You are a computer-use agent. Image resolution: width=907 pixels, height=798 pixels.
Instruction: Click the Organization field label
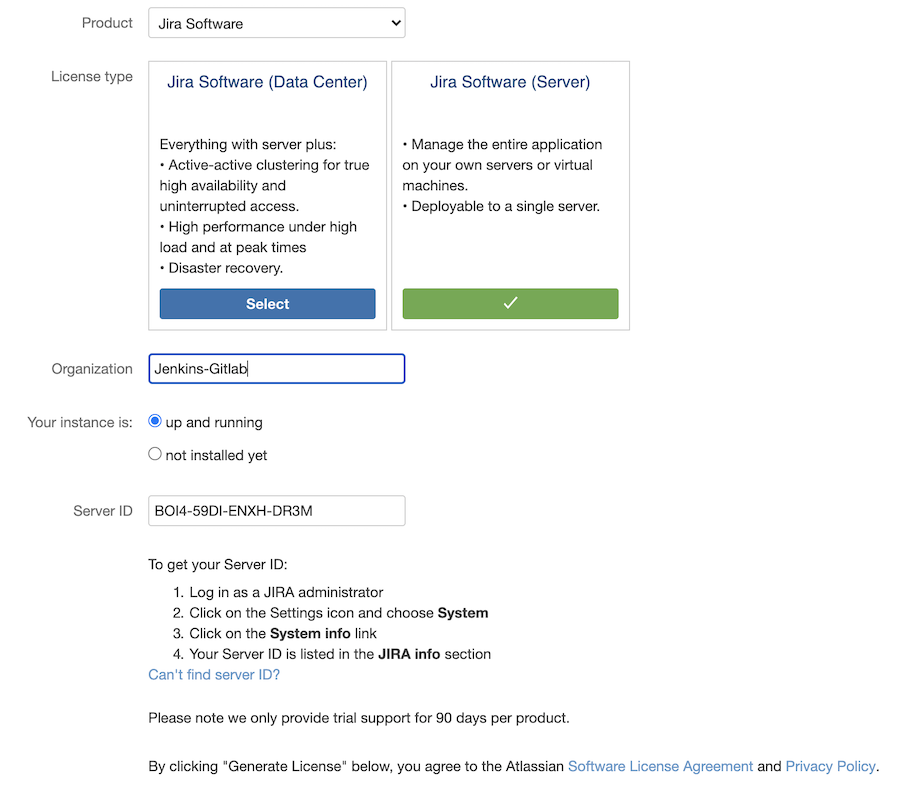point(92,369)
